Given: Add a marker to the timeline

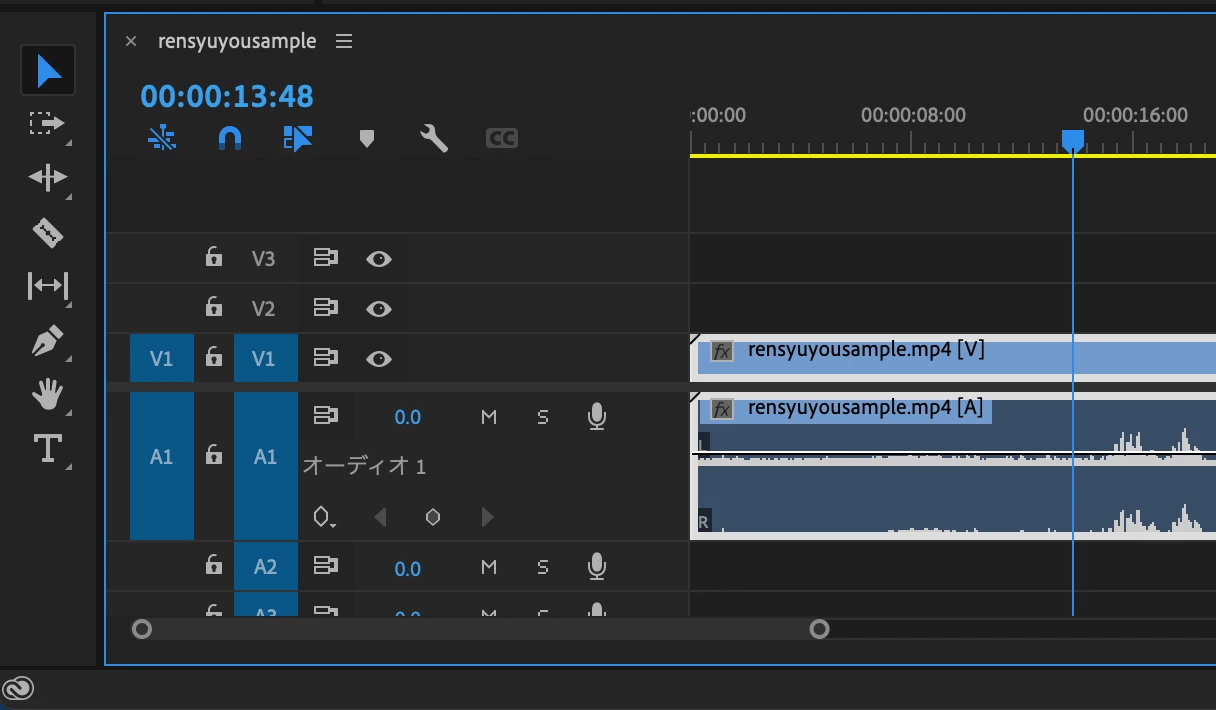Looking at the screenshot, I should pos(366,138).
